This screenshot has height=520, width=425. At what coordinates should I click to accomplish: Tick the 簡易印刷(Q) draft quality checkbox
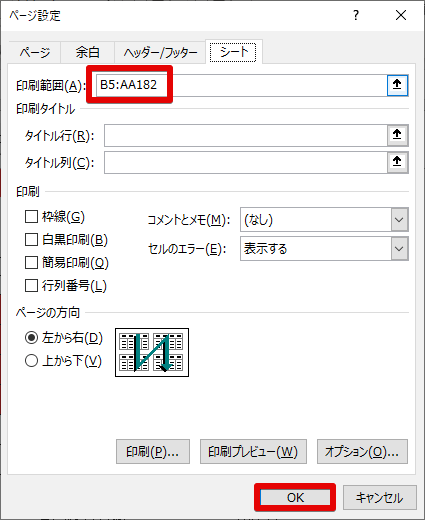pyautogui.click(x=31, y=263)
